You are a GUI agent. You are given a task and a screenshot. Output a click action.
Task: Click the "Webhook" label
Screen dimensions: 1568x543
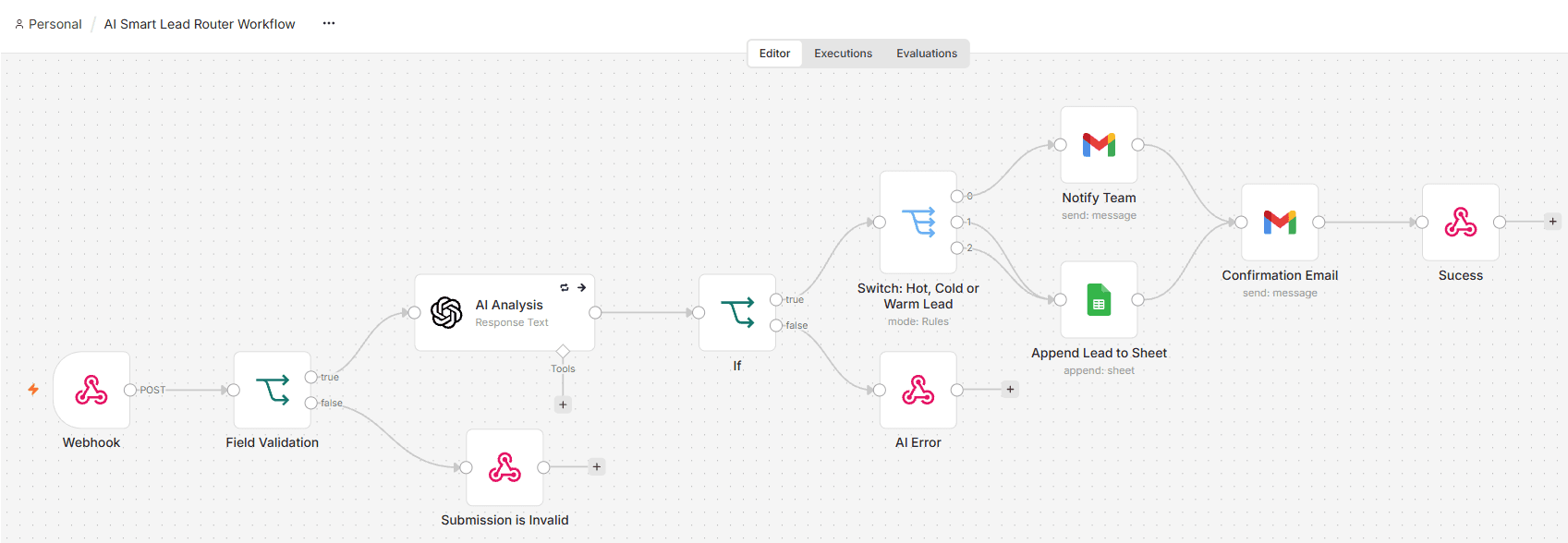tap(91, 442)
